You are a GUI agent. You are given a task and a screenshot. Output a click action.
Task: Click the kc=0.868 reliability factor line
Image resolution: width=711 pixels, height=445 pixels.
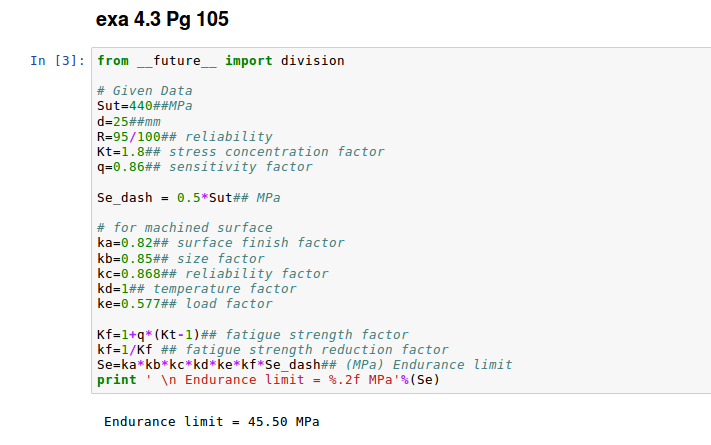(x=212, y=273)
